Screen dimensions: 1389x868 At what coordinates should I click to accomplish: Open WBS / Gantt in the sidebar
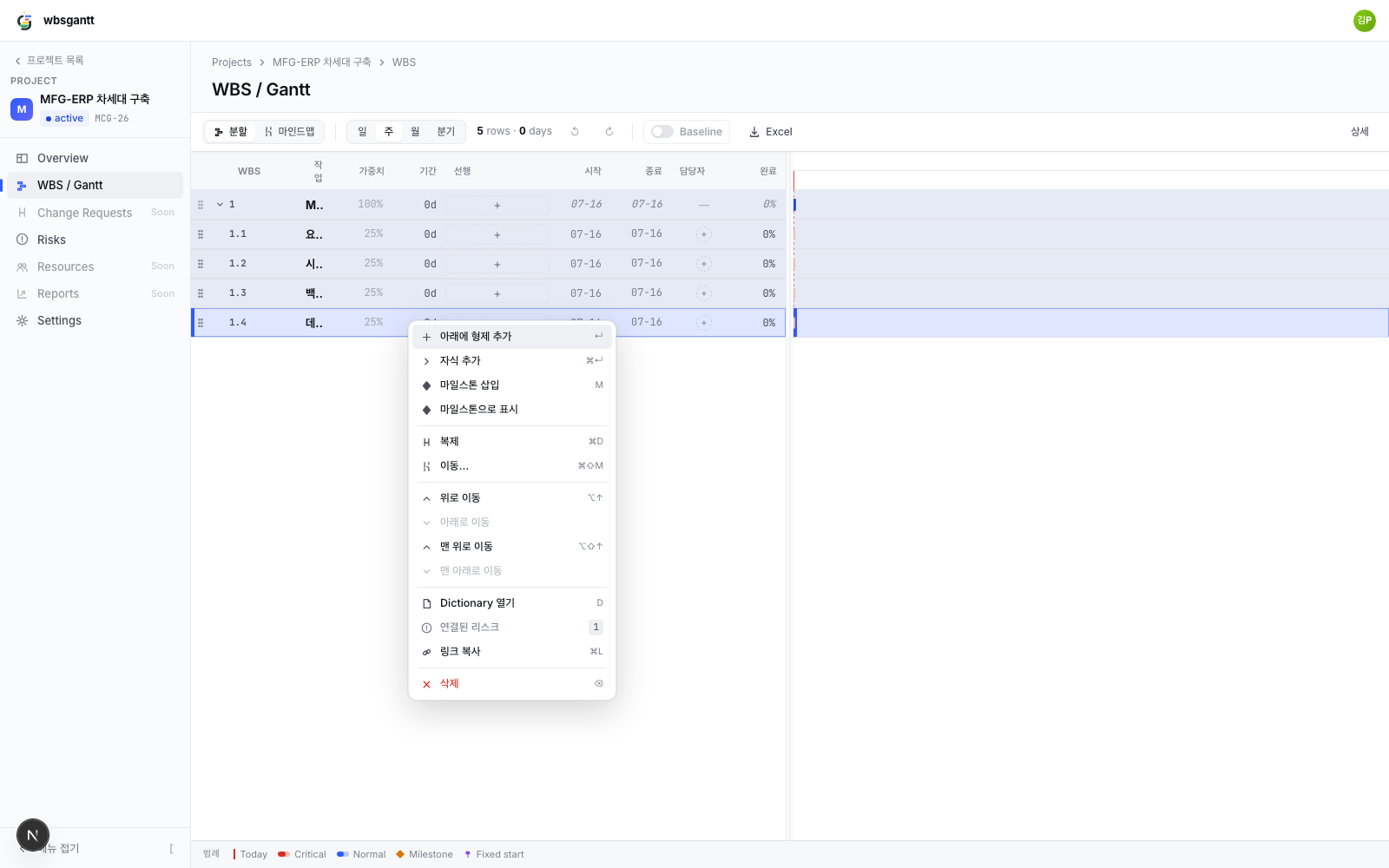pos(95,185)
